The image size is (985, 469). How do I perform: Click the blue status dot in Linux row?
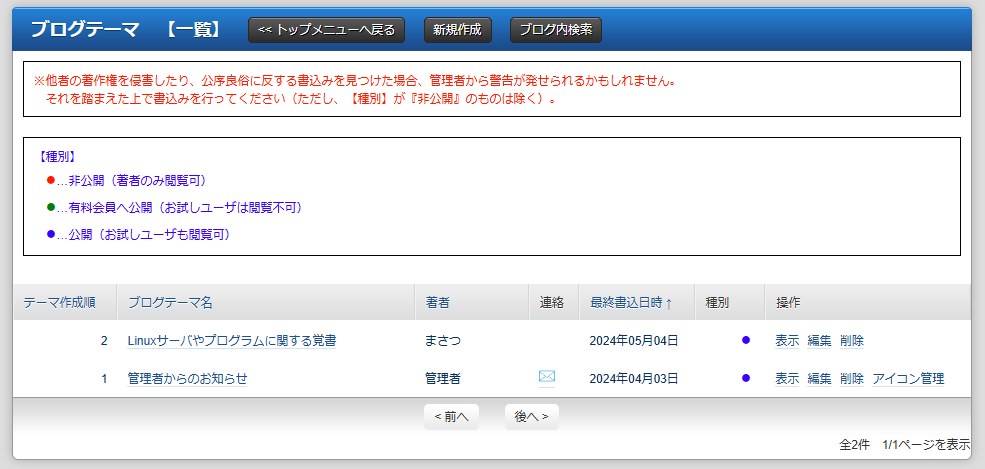(746, 340)
